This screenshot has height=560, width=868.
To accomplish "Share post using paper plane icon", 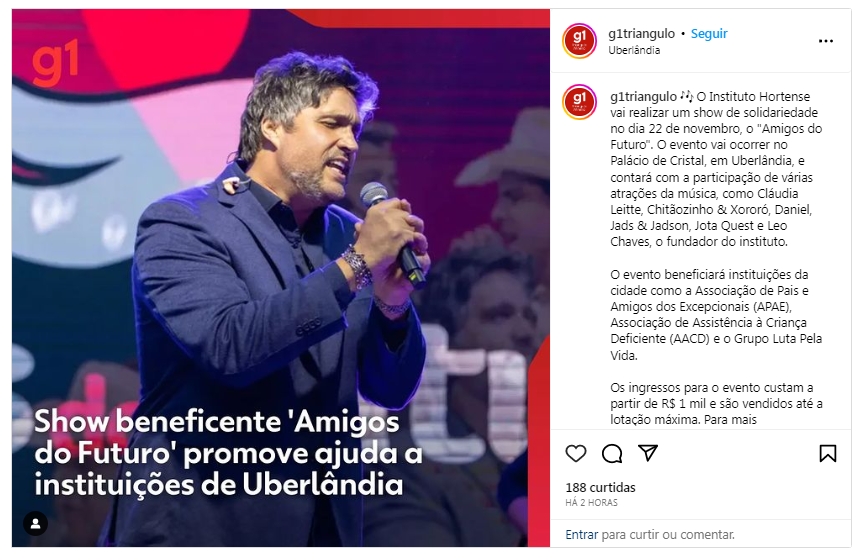I will coord(648,453).
